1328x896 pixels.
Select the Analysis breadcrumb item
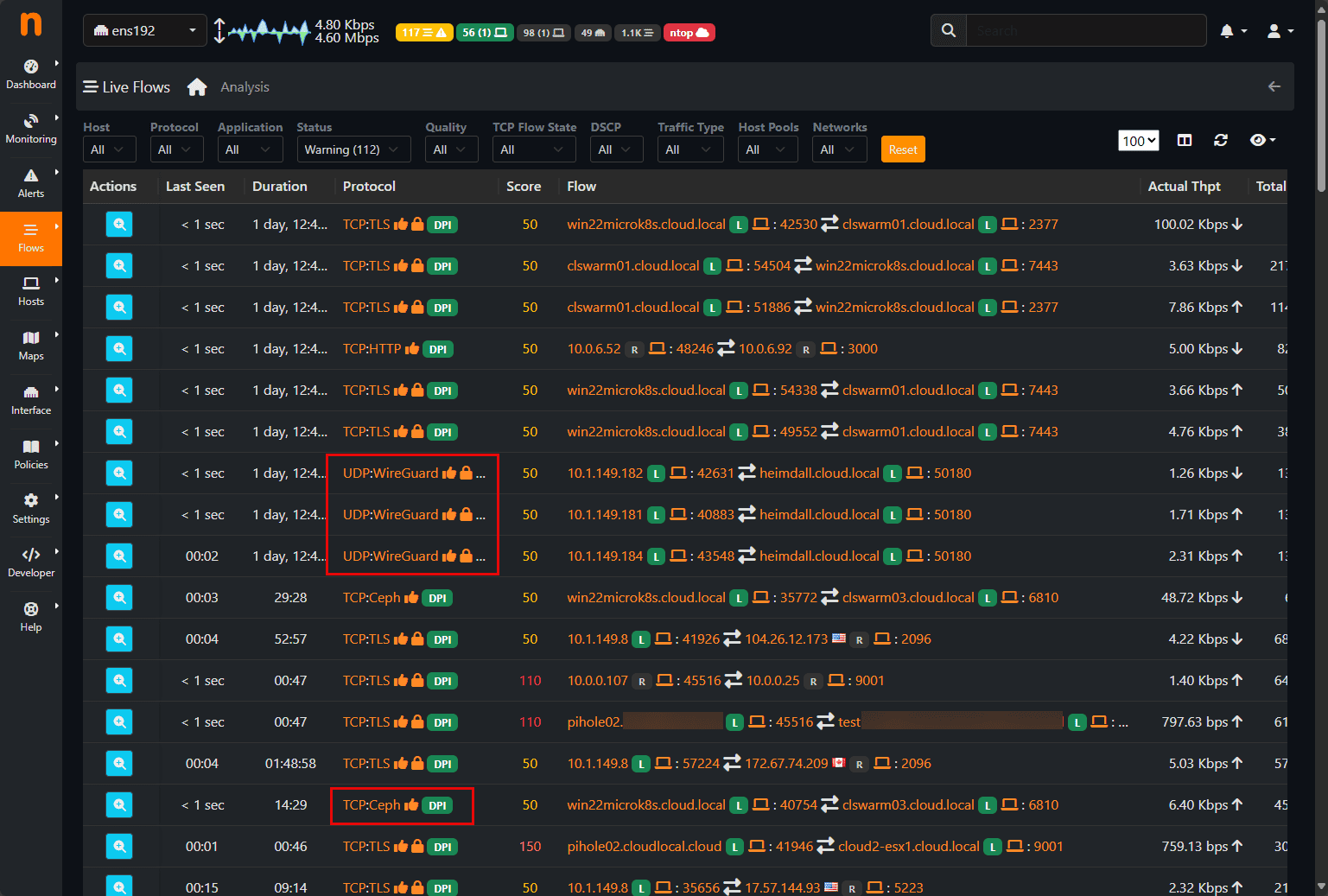pyautogui.click(x=245, y=86)
